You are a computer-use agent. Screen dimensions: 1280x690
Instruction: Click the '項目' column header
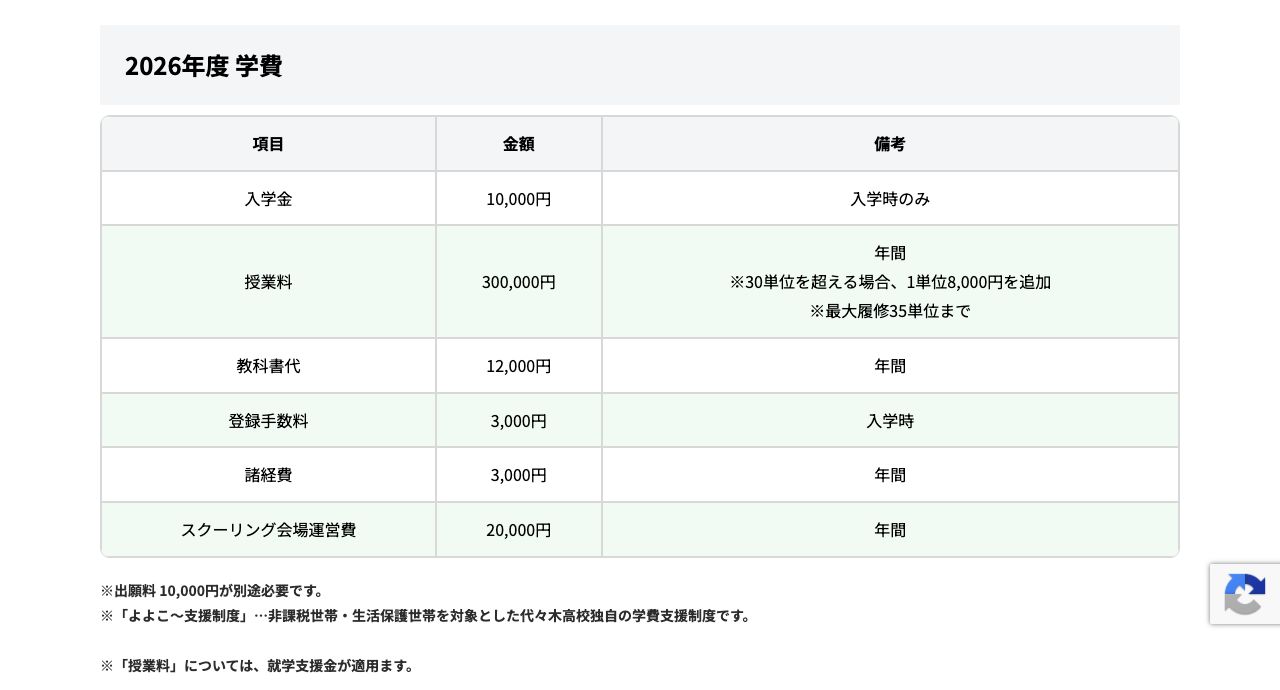point(268,144)
